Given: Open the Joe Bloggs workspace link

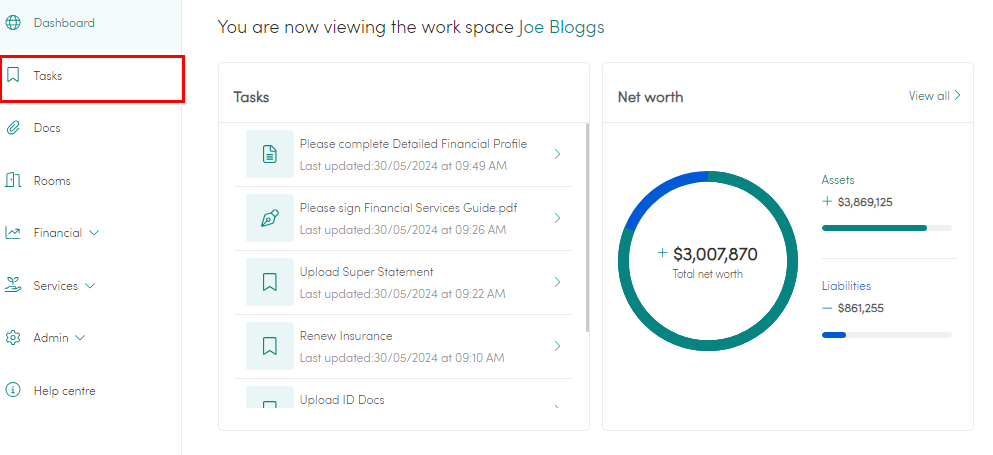Looking at the screenshot, I should click(561, 27).
